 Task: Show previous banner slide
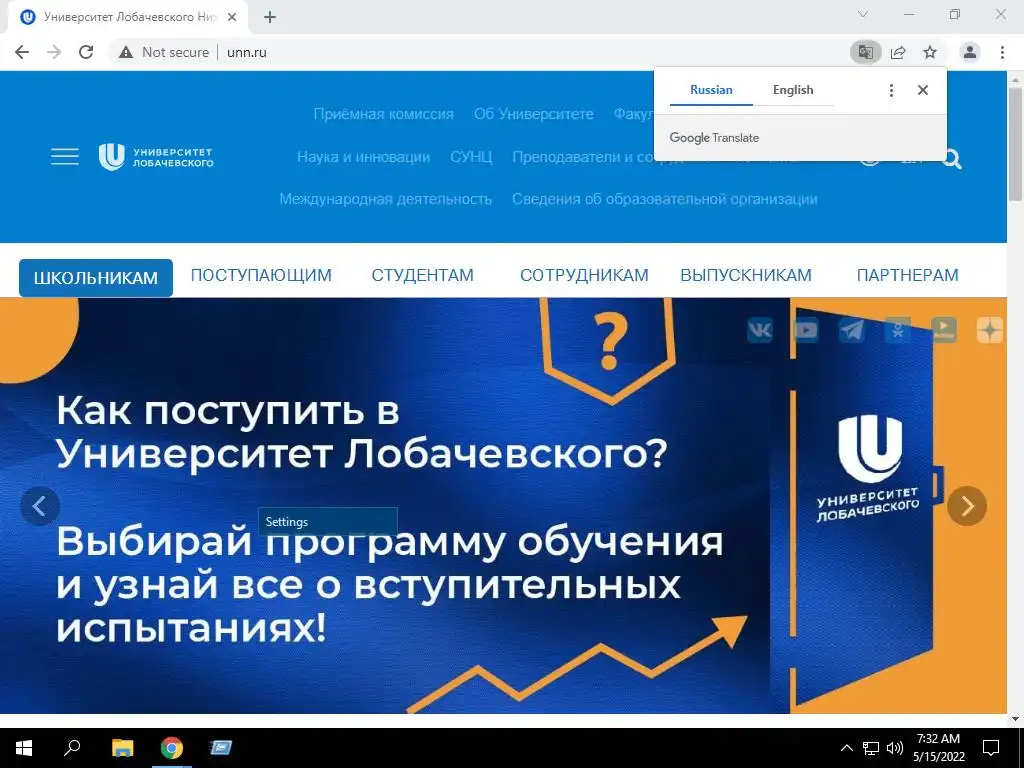click(x=40, y=506)
